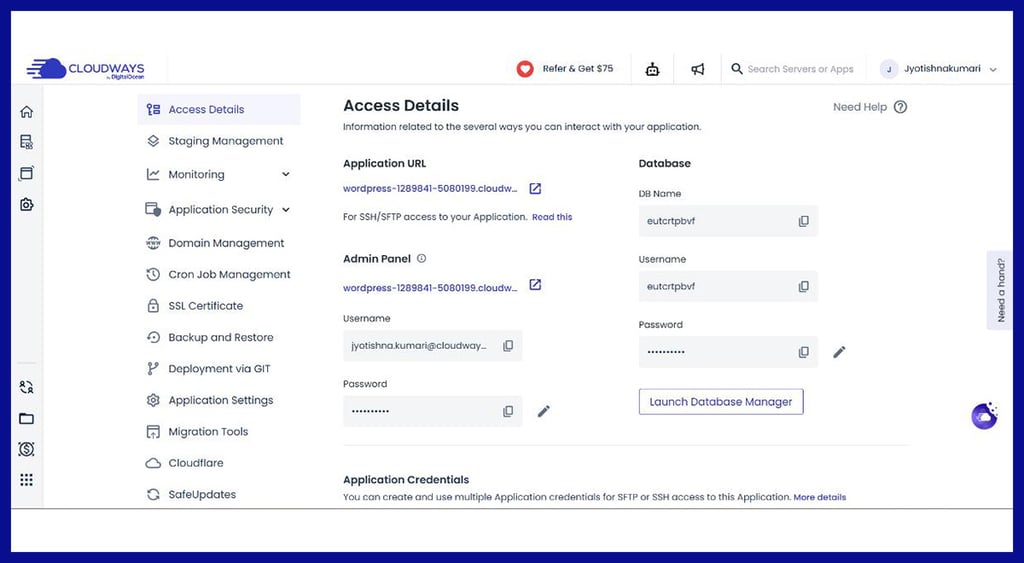Open the Jyotishnakumari account dropdown
Screen dimensions: 1024x563
(993, 69)
